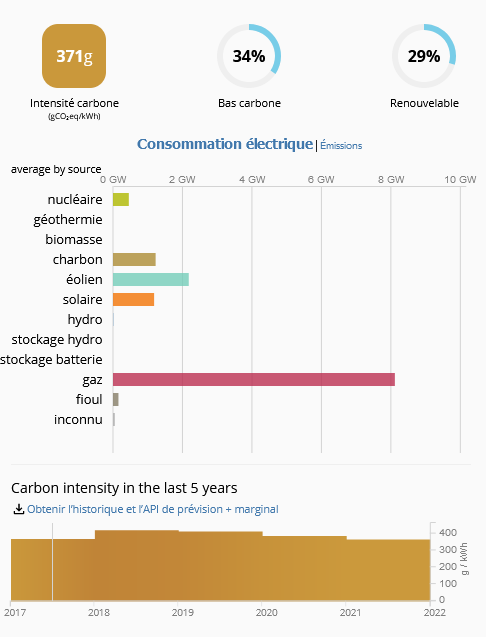
Task: Click the fioul bar in the chart
Action: click(116, 399)
